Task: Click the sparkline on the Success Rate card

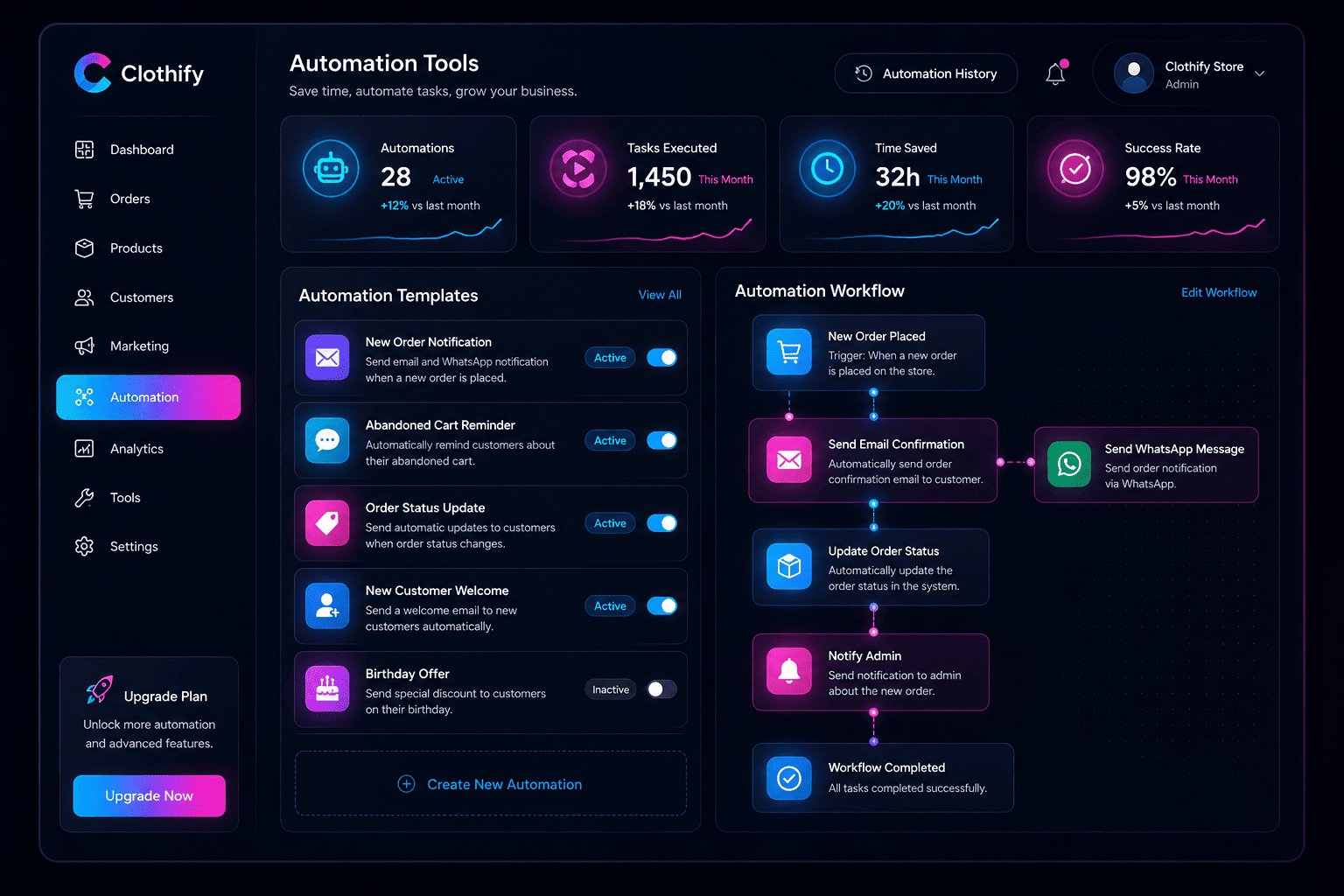Action: tap(1164, 230)
